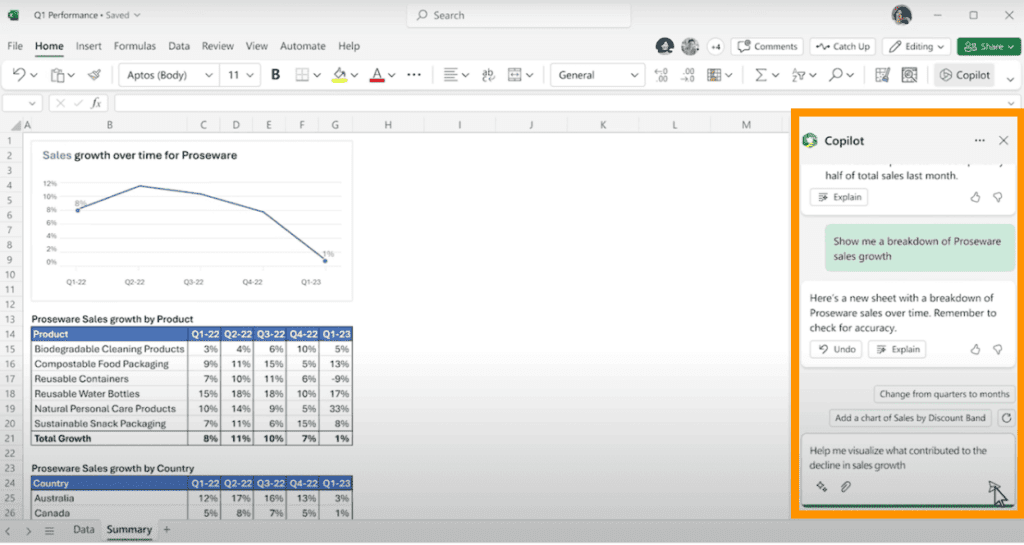
Task: Click the Catch Up button
Action: 843,46
